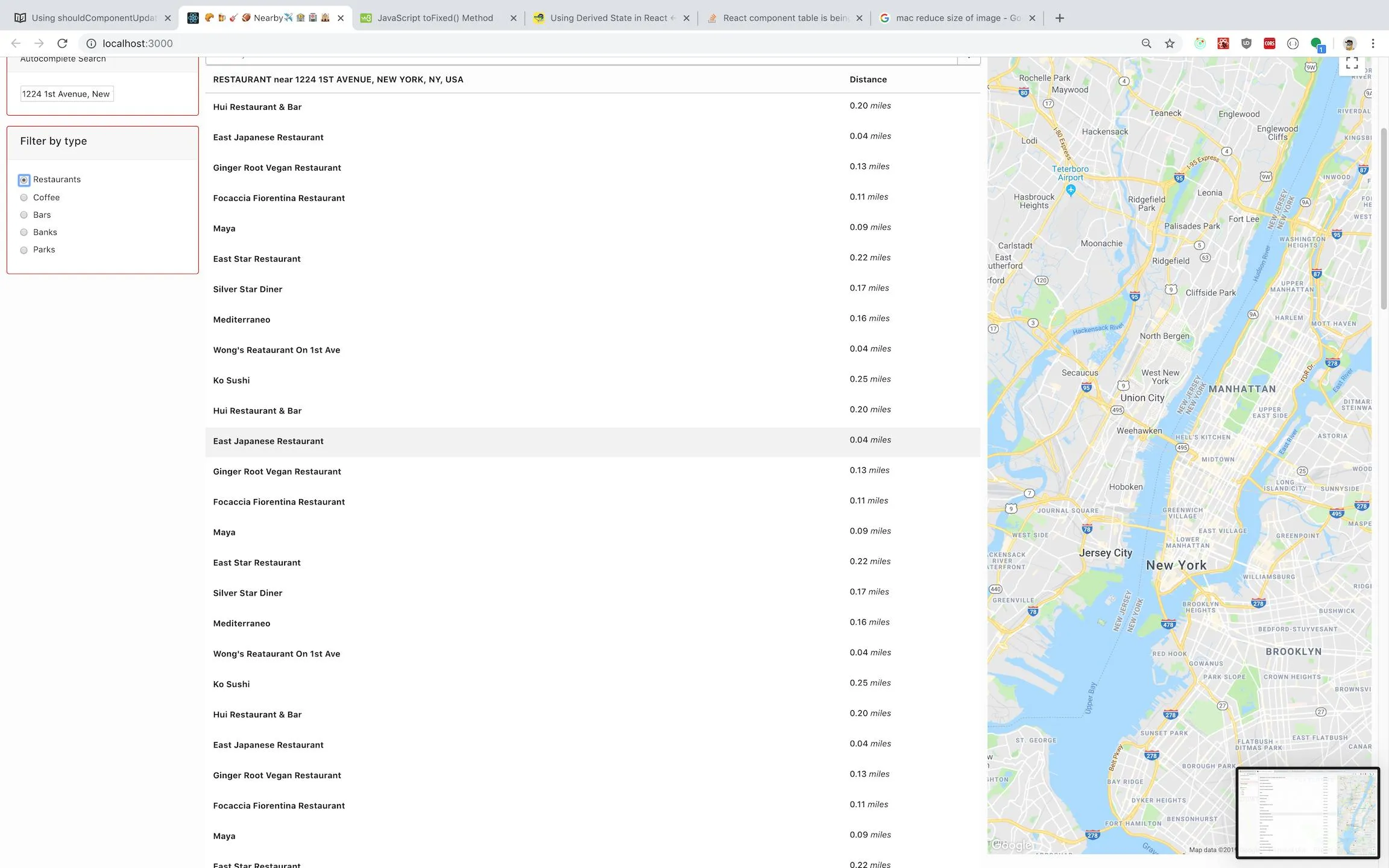
Task: Open the Chrome profile avatar
Action: pos(1349,43)
